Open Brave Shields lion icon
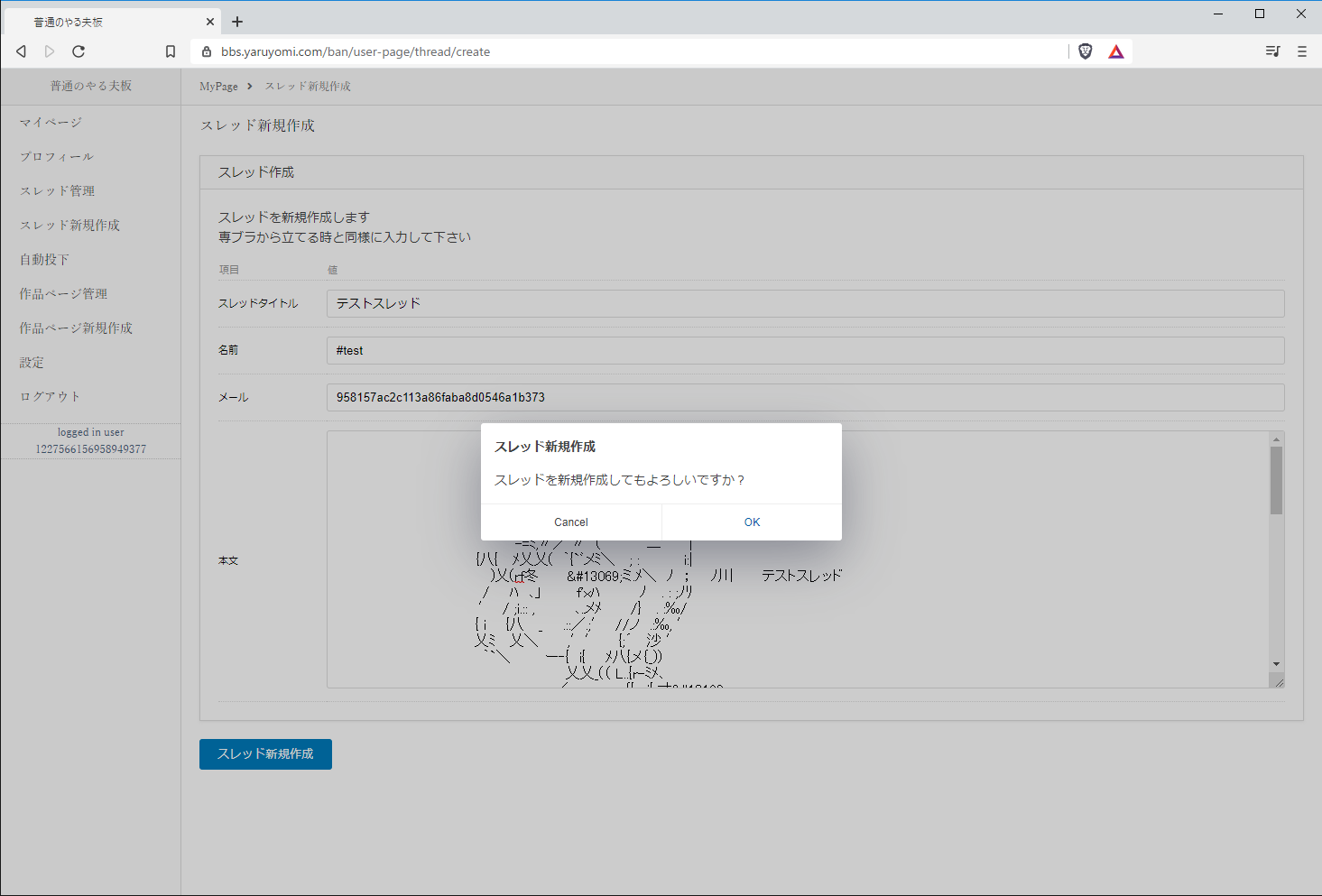Screen dimensions: 1322x896 [x=1086, y=51]
